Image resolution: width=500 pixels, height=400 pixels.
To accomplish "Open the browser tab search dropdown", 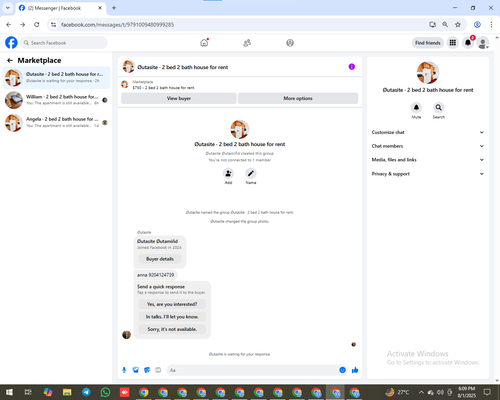I will (7, 8).
